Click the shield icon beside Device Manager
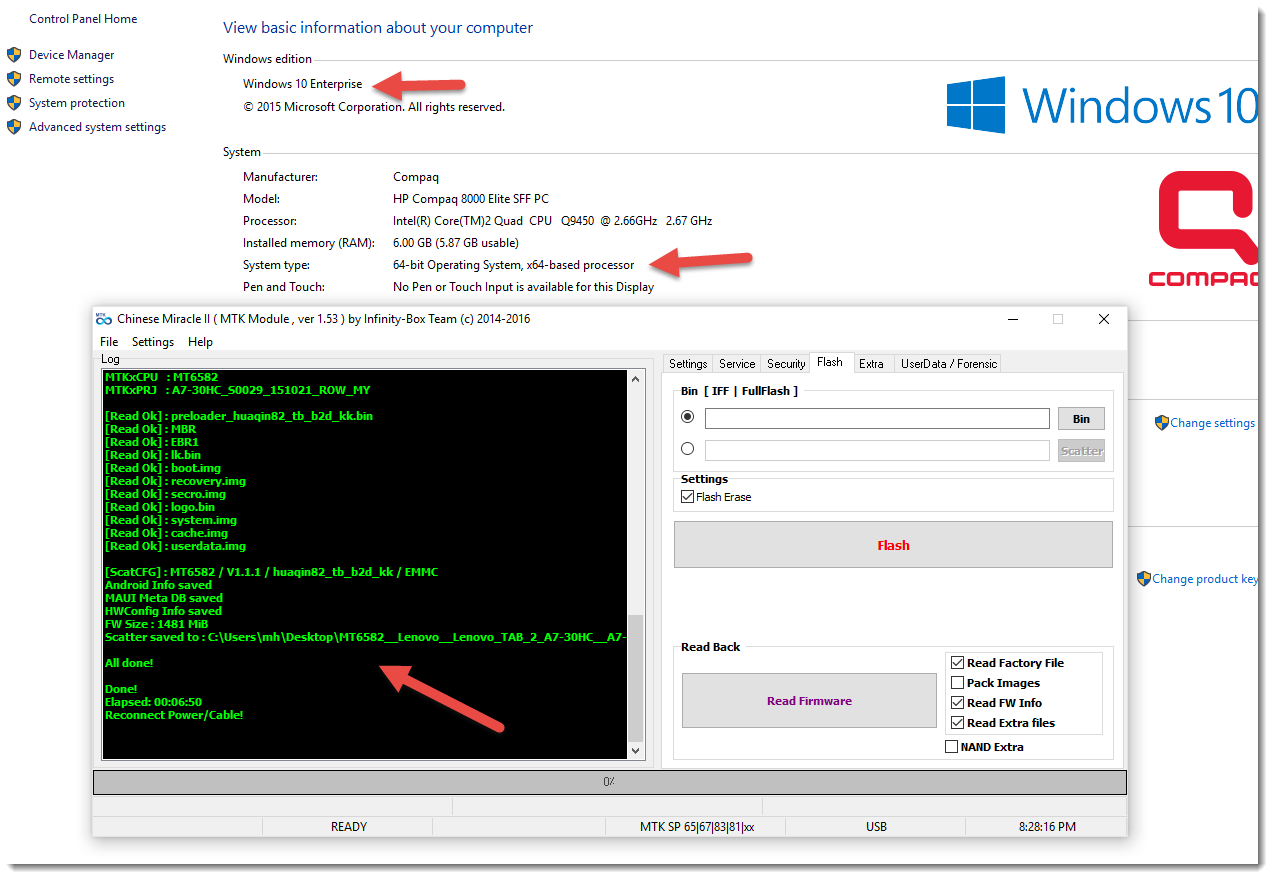Image resolution: width=1273 pixels, height=879 pixels. click(x=14, y=55)
